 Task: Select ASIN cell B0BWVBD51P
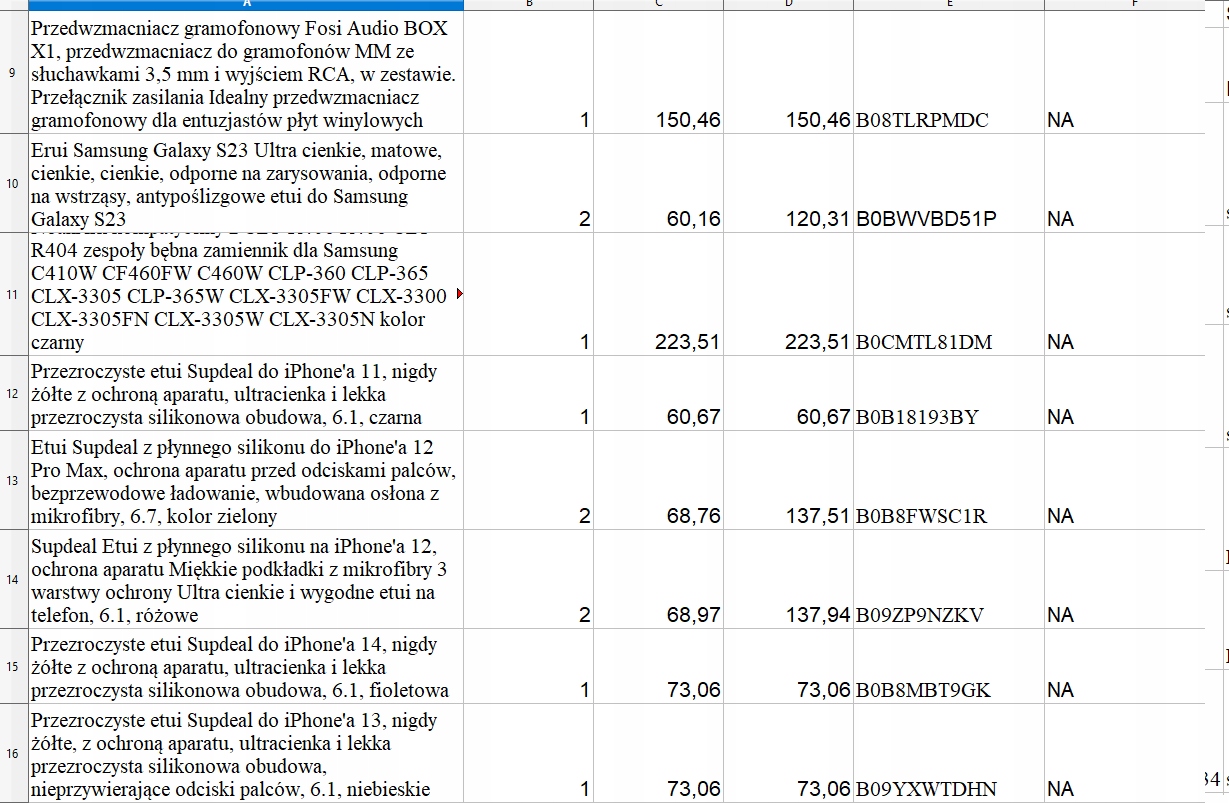949,183
